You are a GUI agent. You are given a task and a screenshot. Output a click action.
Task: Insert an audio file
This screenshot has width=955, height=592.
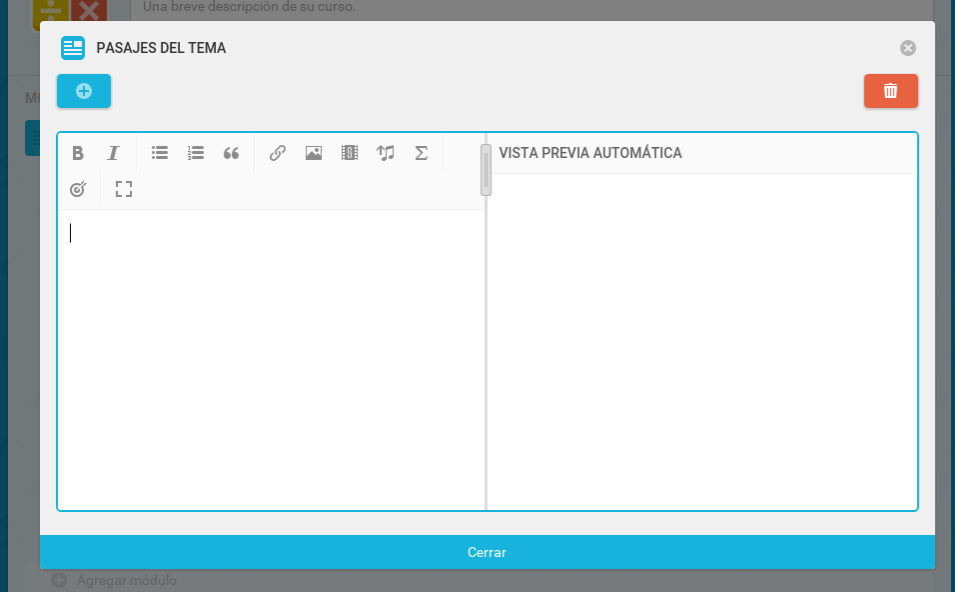(x=386, y=153)
